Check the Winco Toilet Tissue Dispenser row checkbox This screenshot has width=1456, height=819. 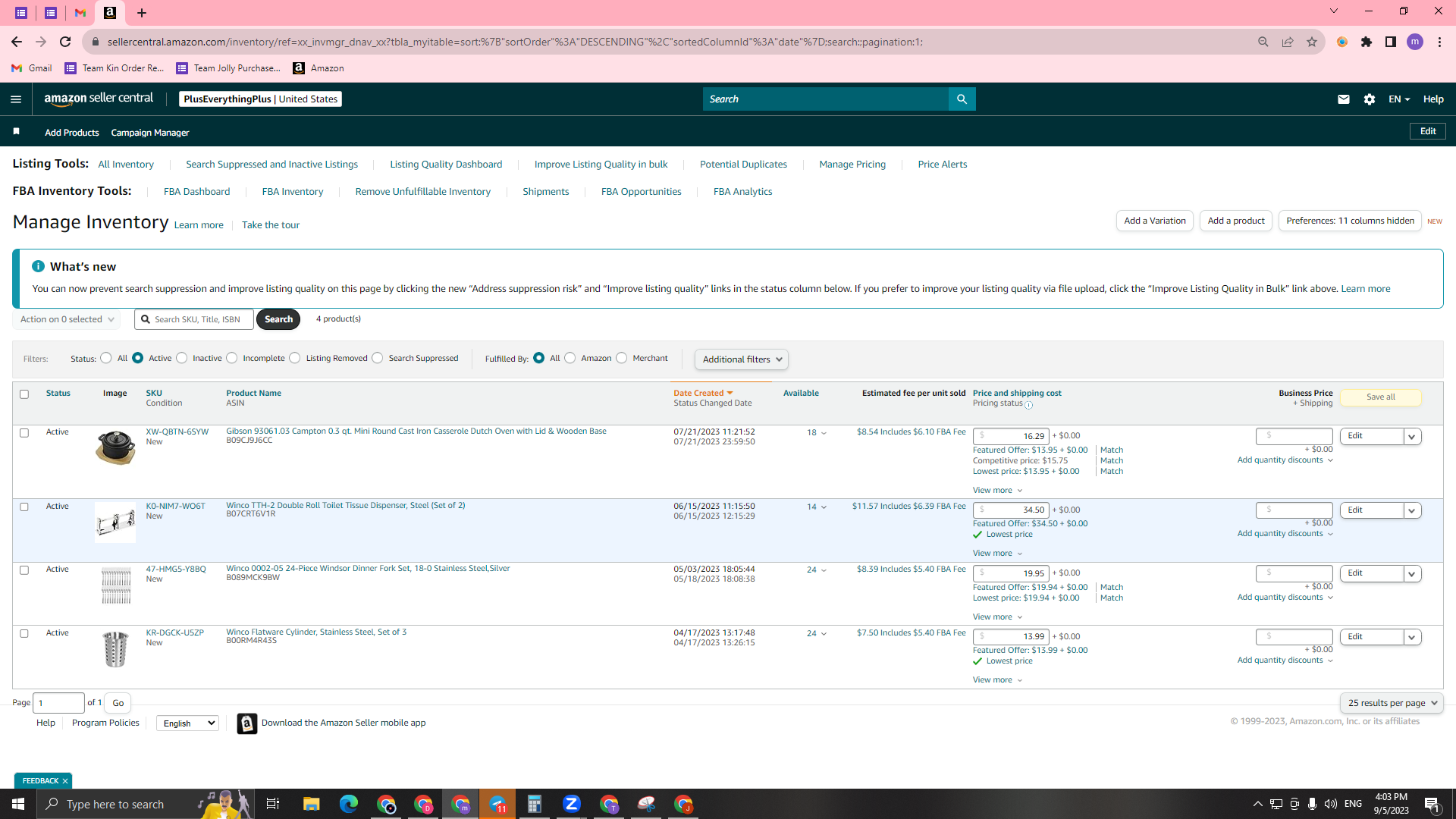[24, 507]
